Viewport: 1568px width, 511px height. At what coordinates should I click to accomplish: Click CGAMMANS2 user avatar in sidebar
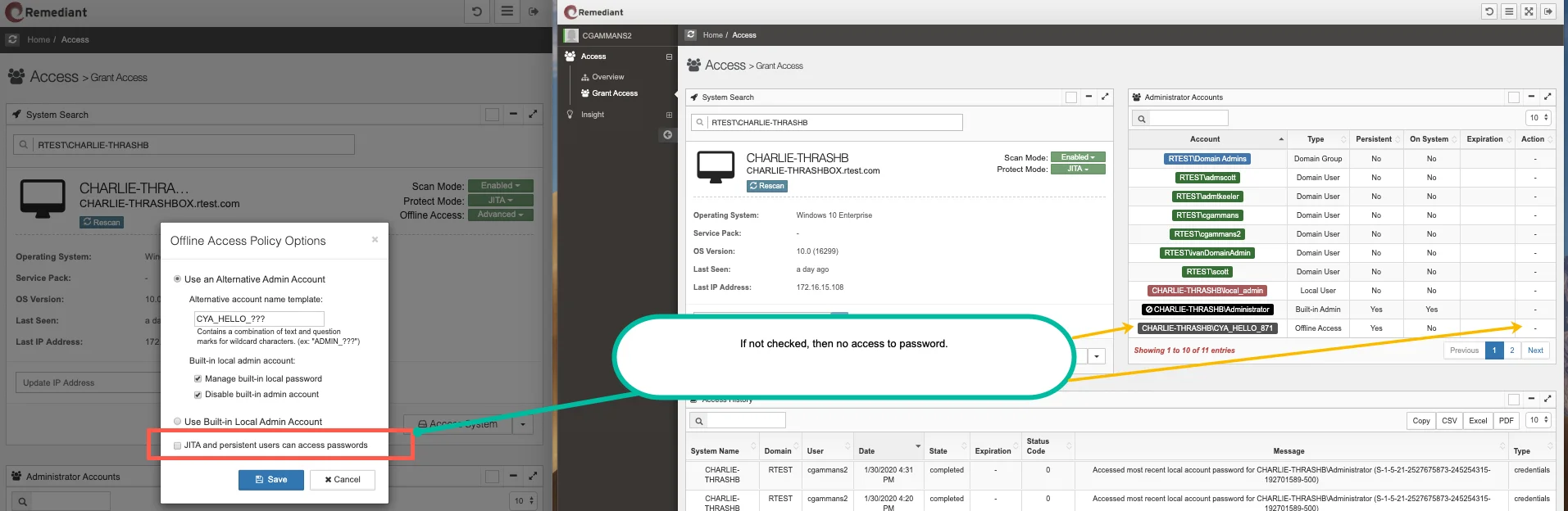pos(571,35)
